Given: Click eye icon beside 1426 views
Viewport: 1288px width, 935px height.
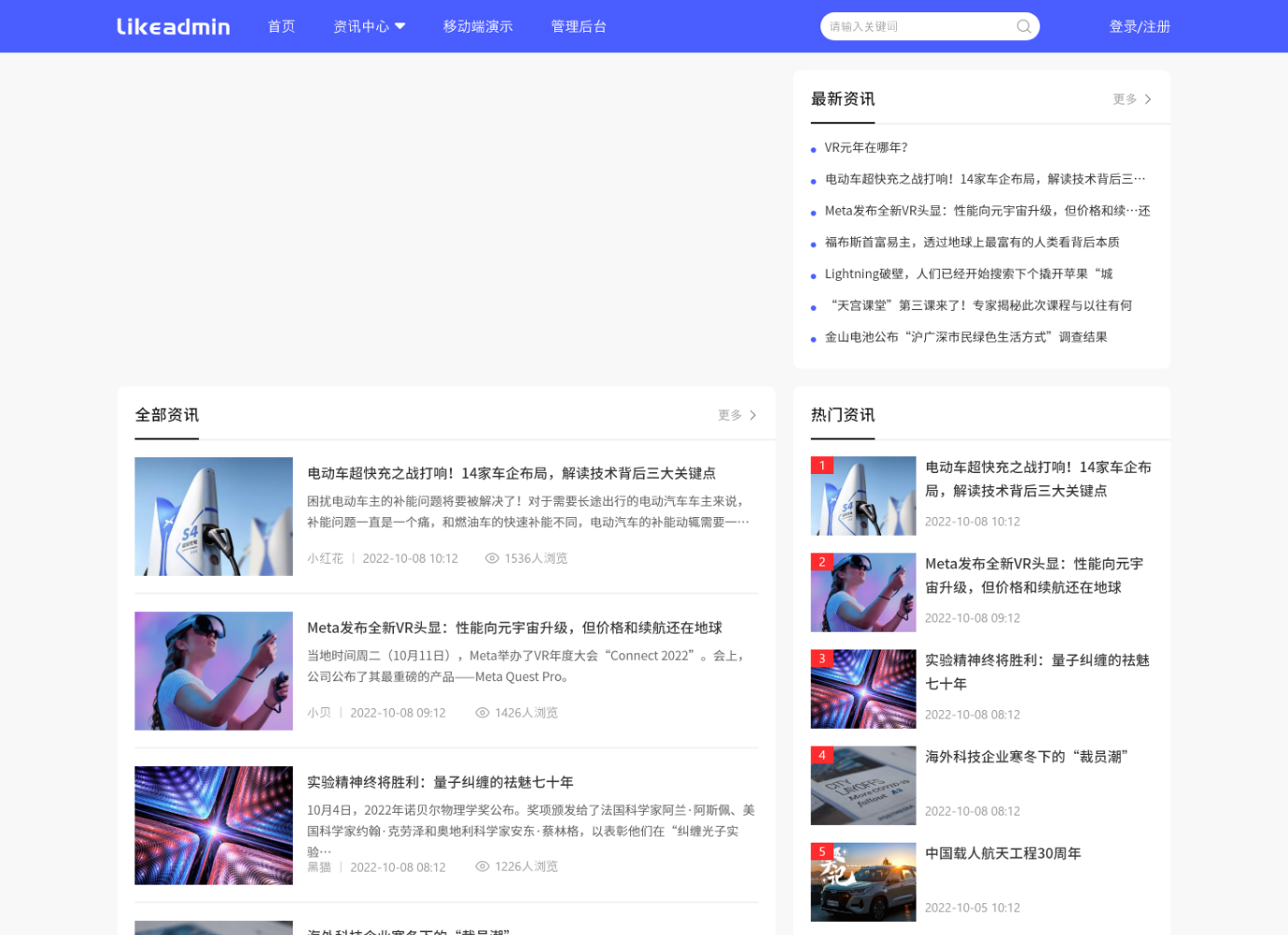Looking at the screenshot, I should click(483, 713).
